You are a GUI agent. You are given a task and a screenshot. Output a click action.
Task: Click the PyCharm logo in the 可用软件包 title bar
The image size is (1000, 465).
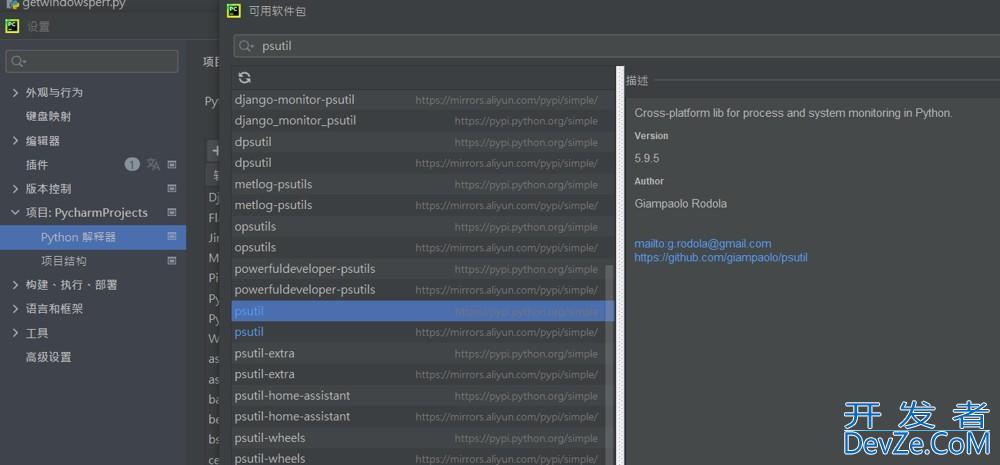pyautogui.click(x=234, y=10)
